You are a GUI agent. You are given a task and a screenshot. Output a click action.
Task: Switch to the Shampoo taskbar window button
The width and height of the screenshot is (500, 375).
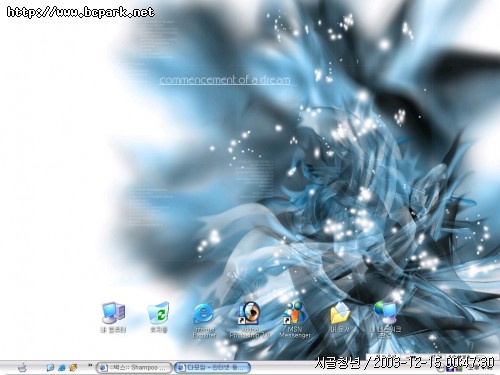click(x=134, y=367)
